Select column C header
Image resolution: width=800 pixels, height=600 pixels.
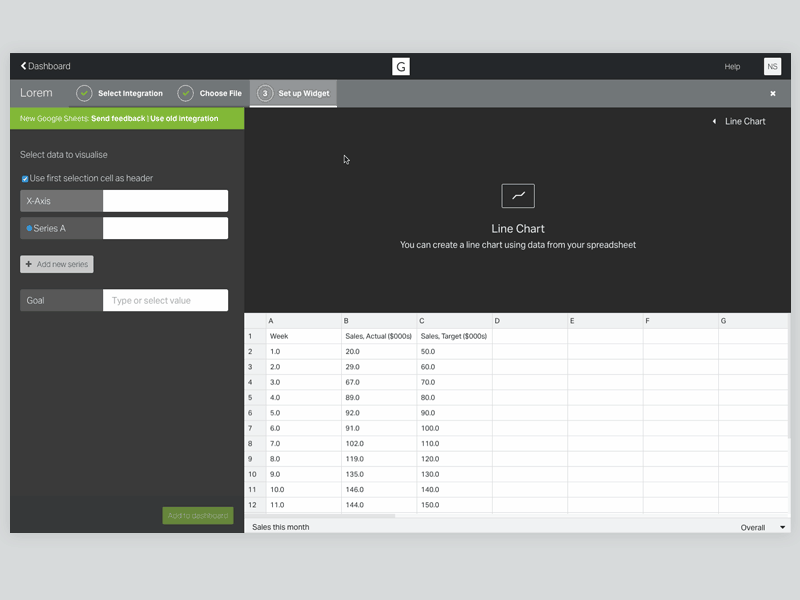coord(455,321)
